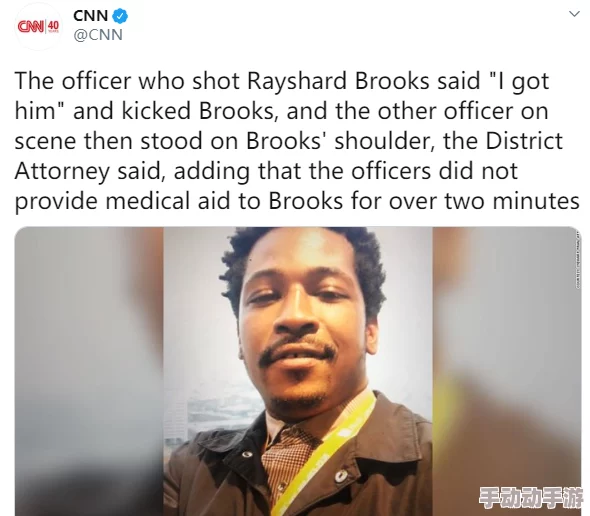Expand the tweet options chevron menu
590x516 pixels.
coord(574,14)
